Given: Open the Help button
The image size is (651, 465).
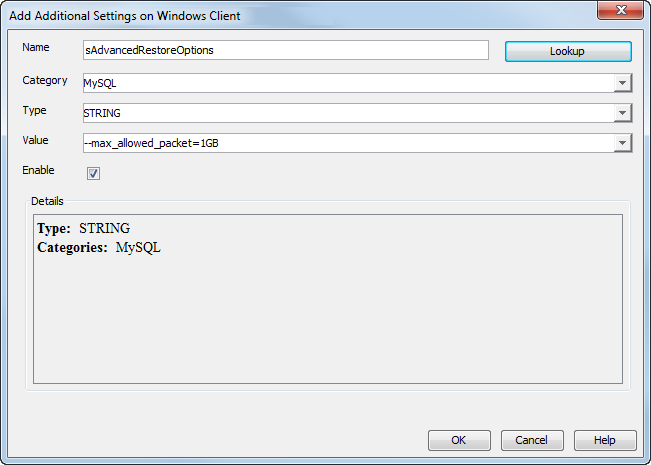Looking at the screenshot, I should pos(604,440).
